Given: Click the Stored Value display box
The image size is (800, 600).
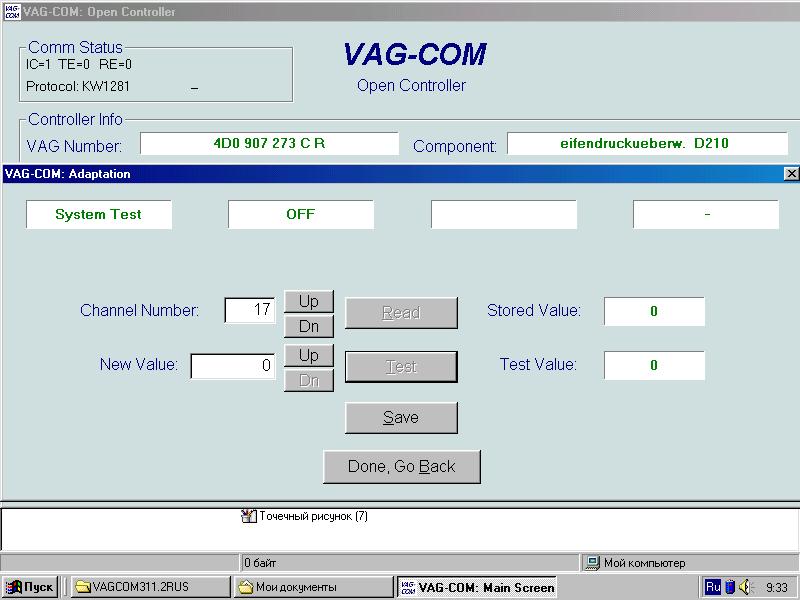Looking at the screenshot, I should (x=654, y=311).
